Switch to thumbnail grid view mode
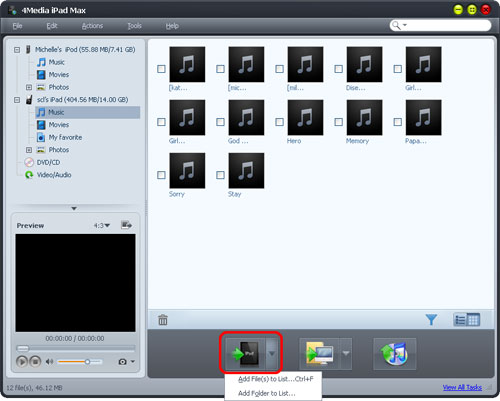The height and width of the screenshot is (401, 500). [473, 320]
